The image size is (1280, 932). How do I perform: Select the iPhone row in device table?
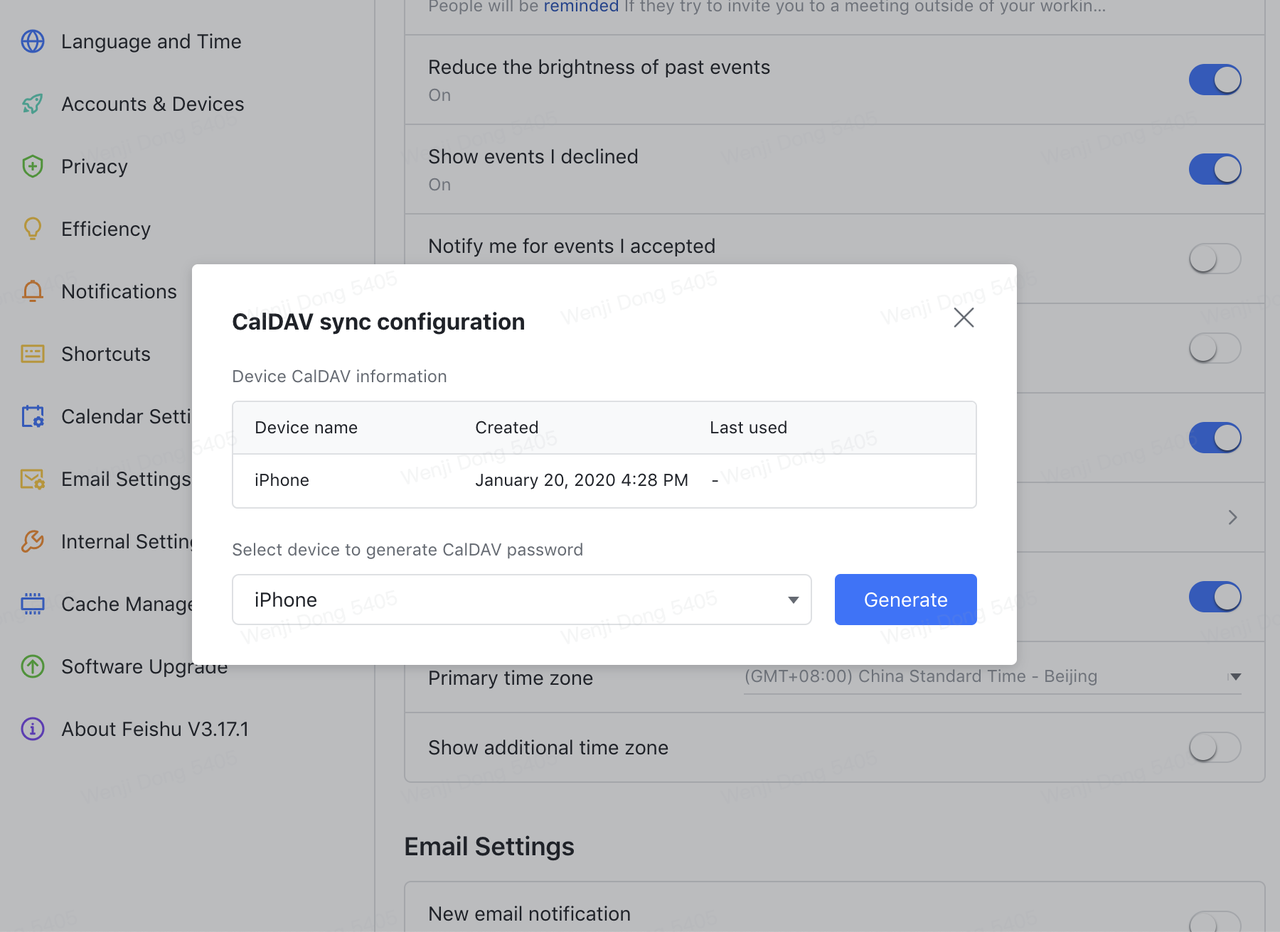[x=603, y=480]
